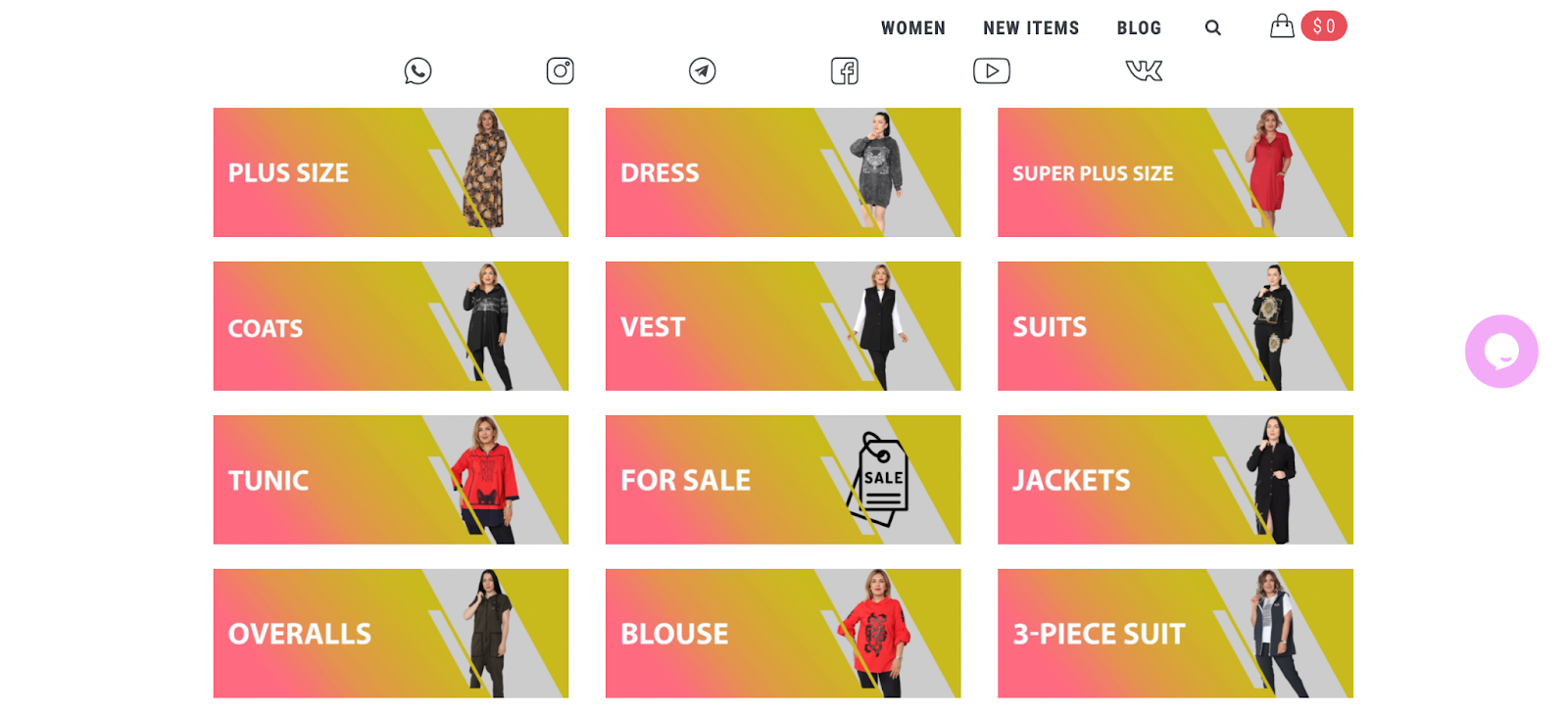Select the PLUS SIZE category banner
This screenshot has height=715, width=1568.
[391, 172]
